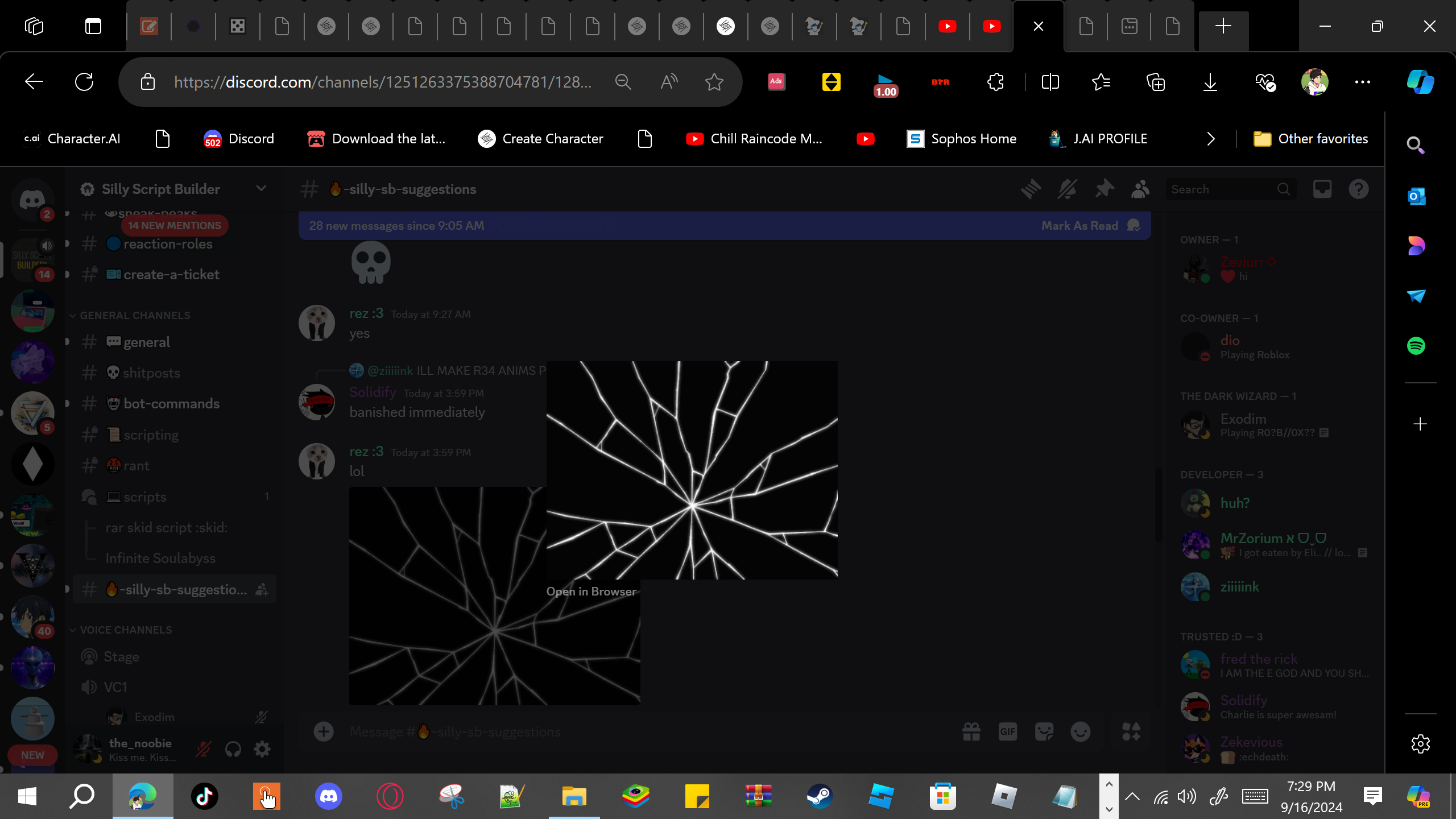Click the Discord search input field
Image resolution: width=1456 pixels, height=819 pixels.
[x=1223, y=189]
